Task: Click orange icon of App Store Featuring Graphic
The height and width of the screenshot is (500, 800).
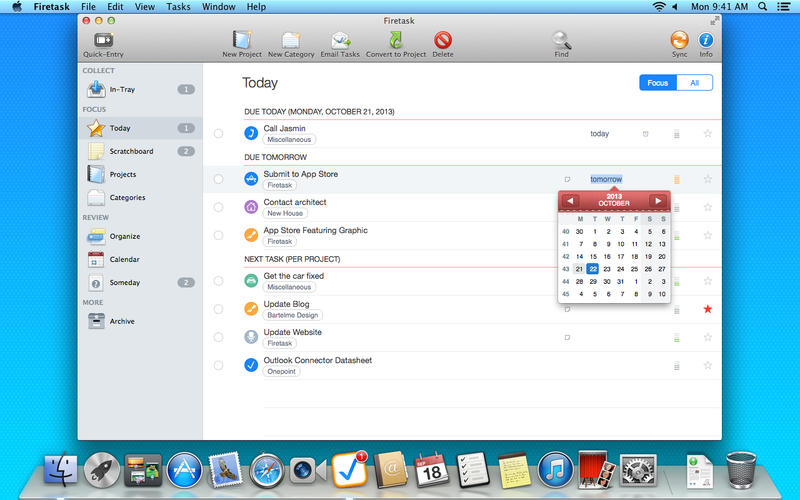Action: 251,235
